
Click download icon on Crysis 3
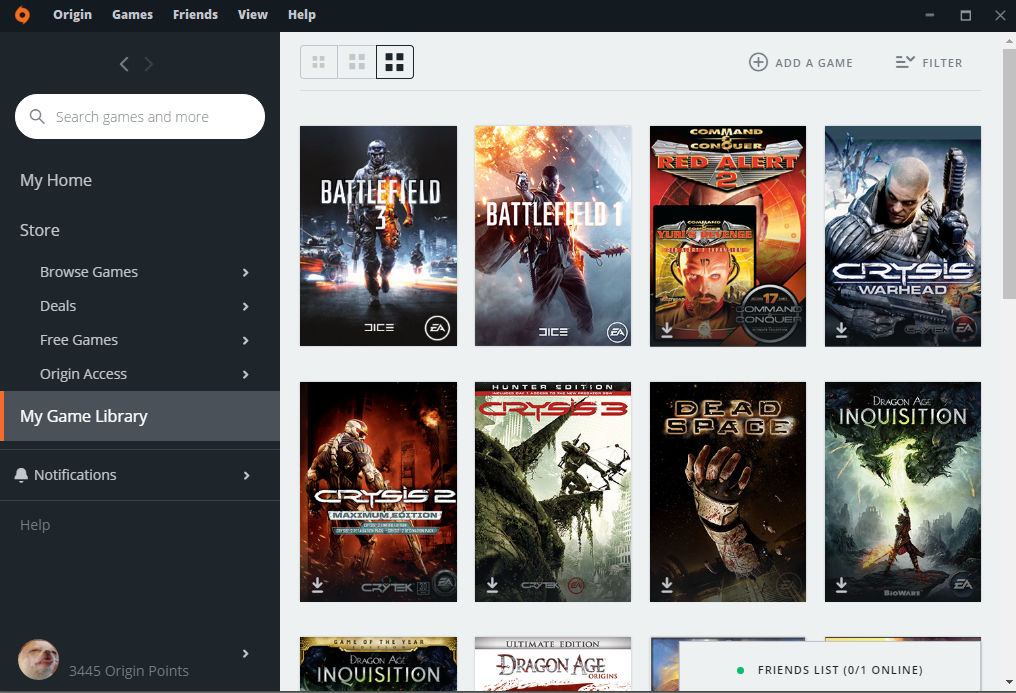click(x=492, y=585)
